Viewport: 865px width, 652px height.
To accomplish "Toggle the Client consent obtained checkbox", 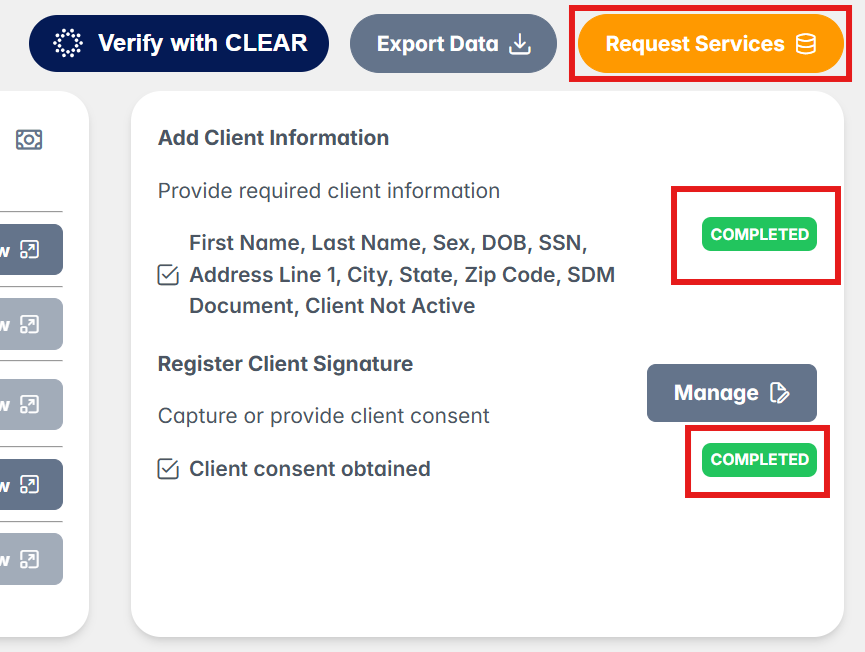I will coord(168,469).
